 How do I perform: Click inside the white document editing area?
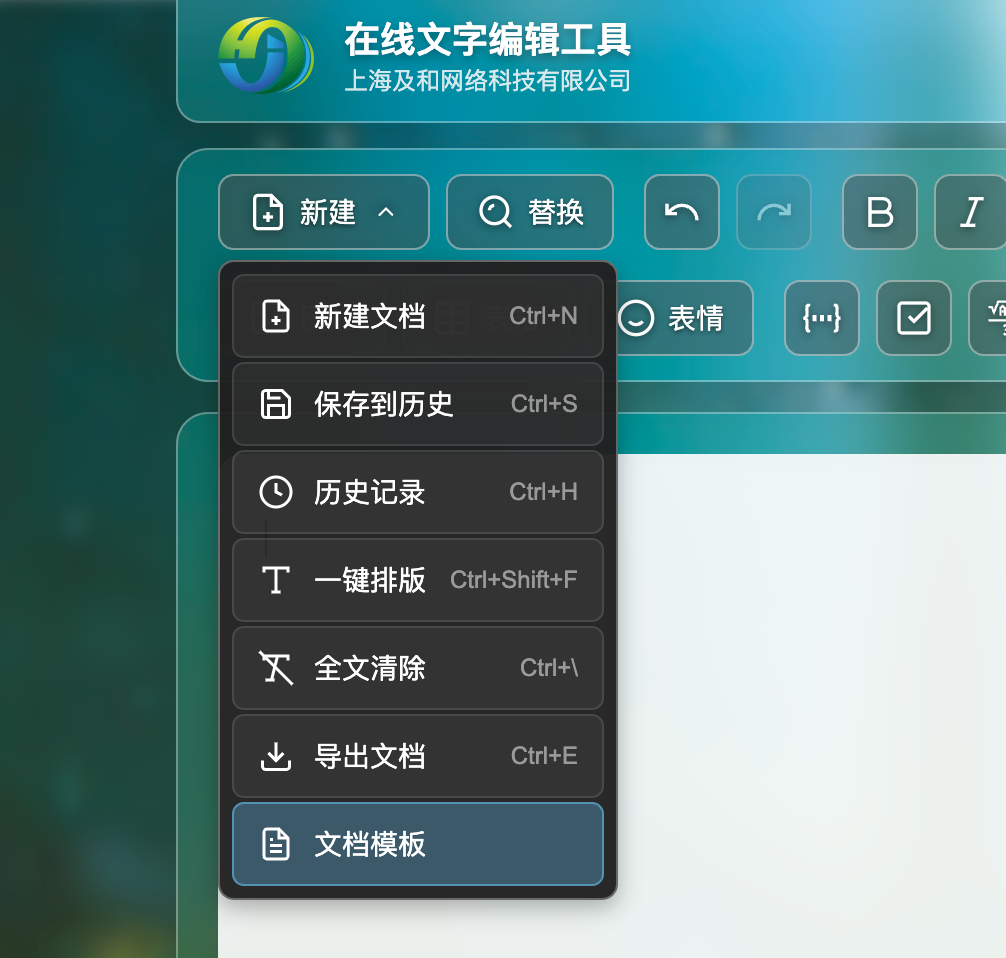tap(811, 706)
